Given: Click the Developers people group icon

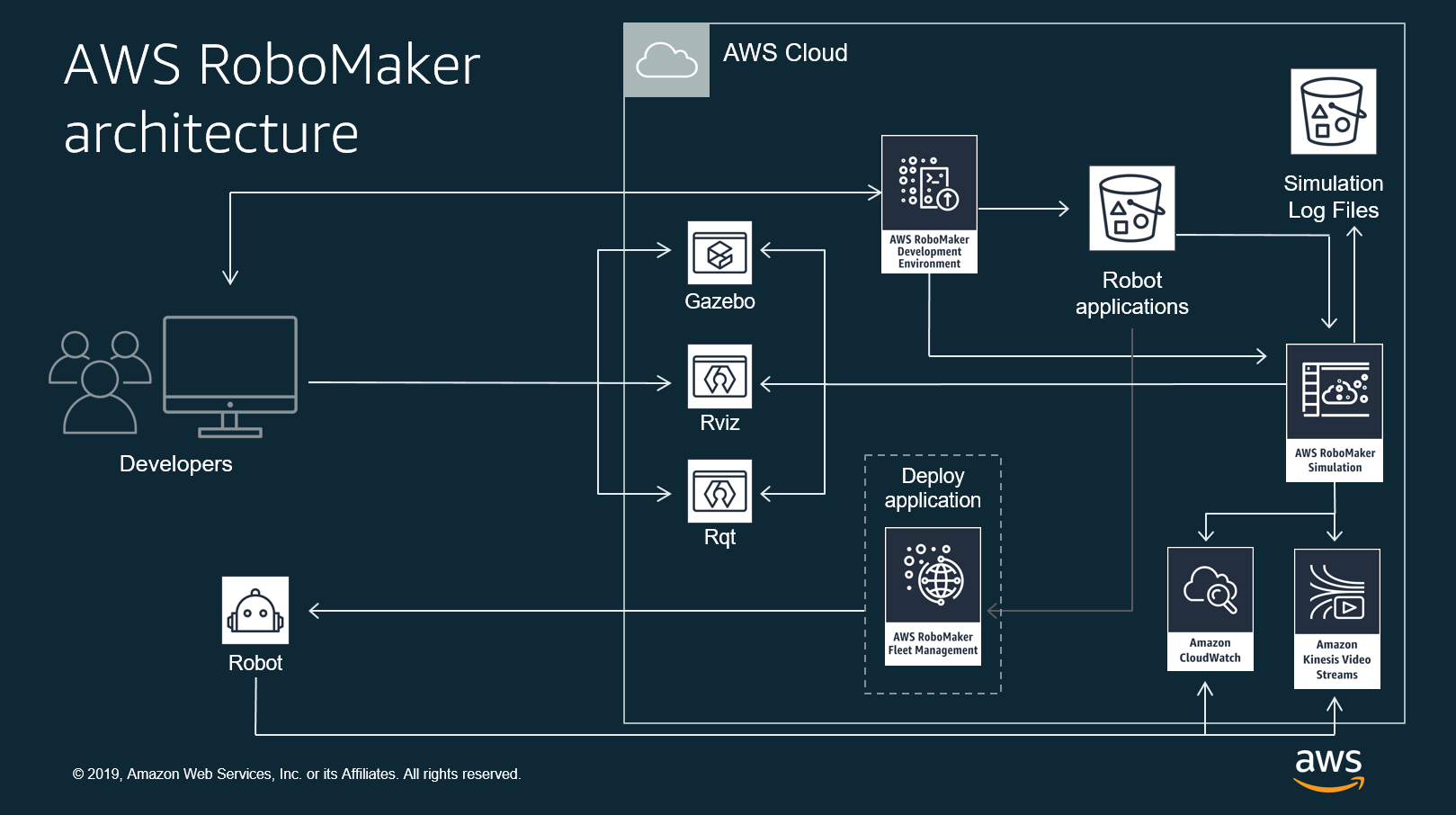Looking at the screenshot, I should [x=100, y=382].
